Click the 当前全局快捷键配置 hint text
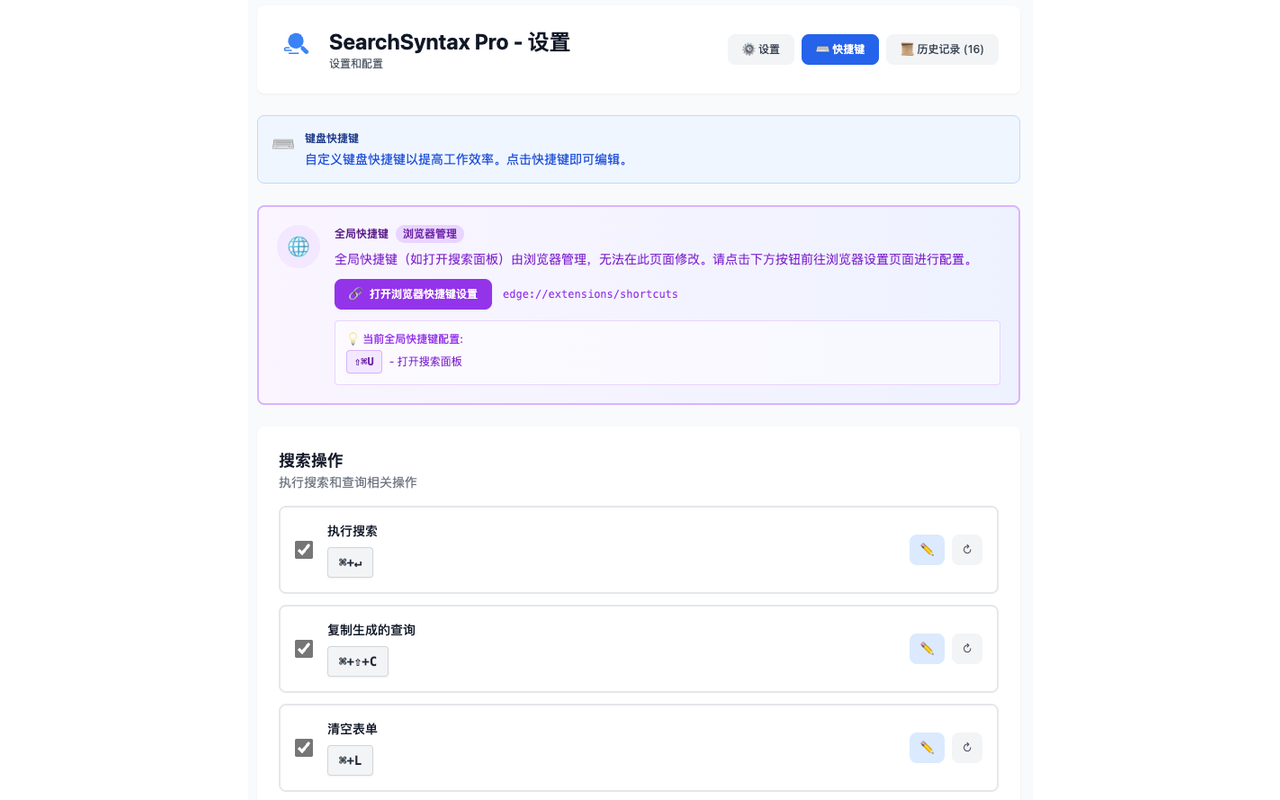The image size is (1280, 800). (404, 339)
